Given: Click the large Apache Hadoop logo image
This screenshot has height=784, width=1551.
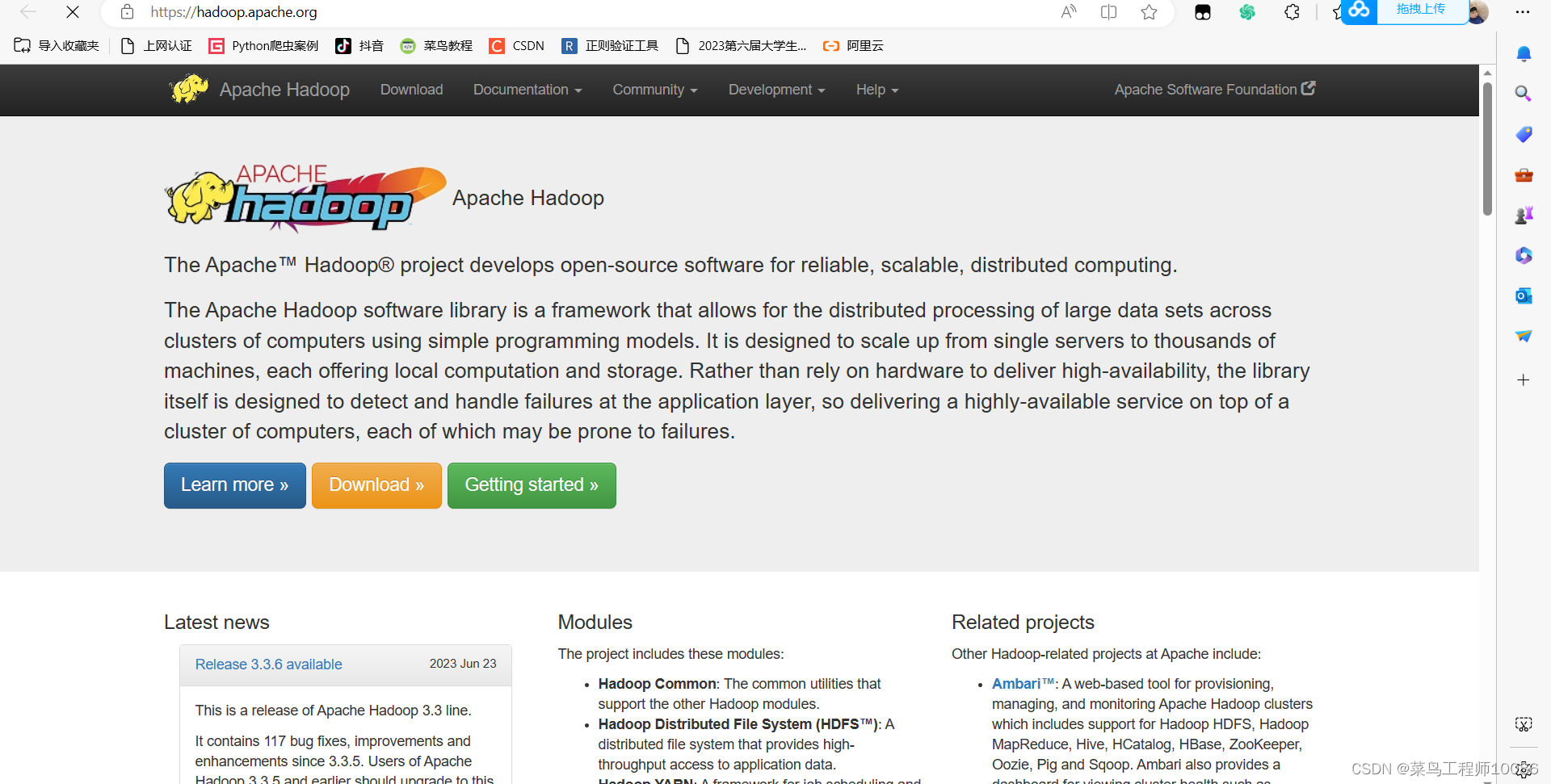Looking at the screenshot, I should [x=305, y=199].
